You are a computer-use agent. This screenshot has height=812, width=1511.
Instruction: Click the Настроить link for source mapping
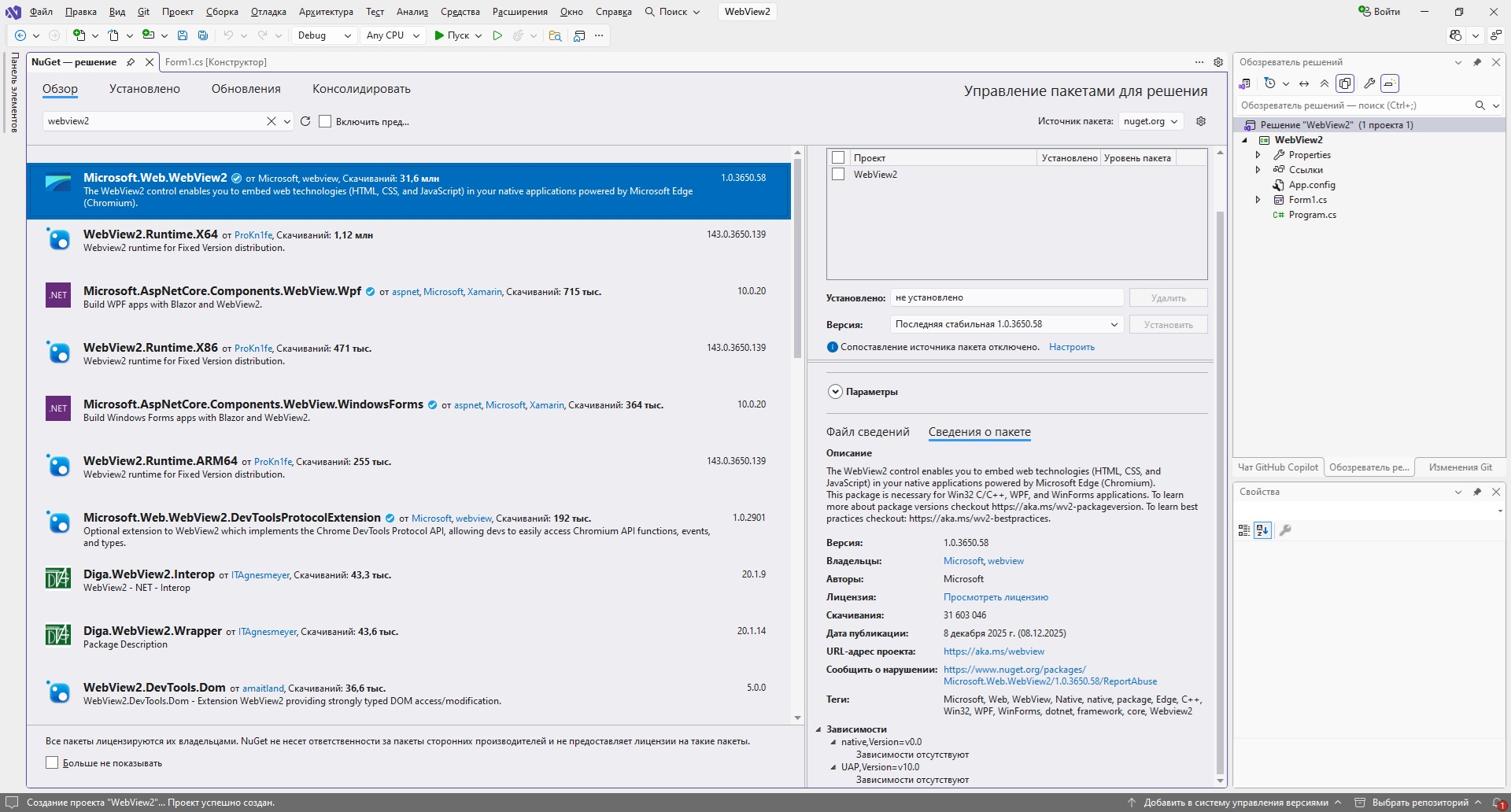pos(1071,347)
